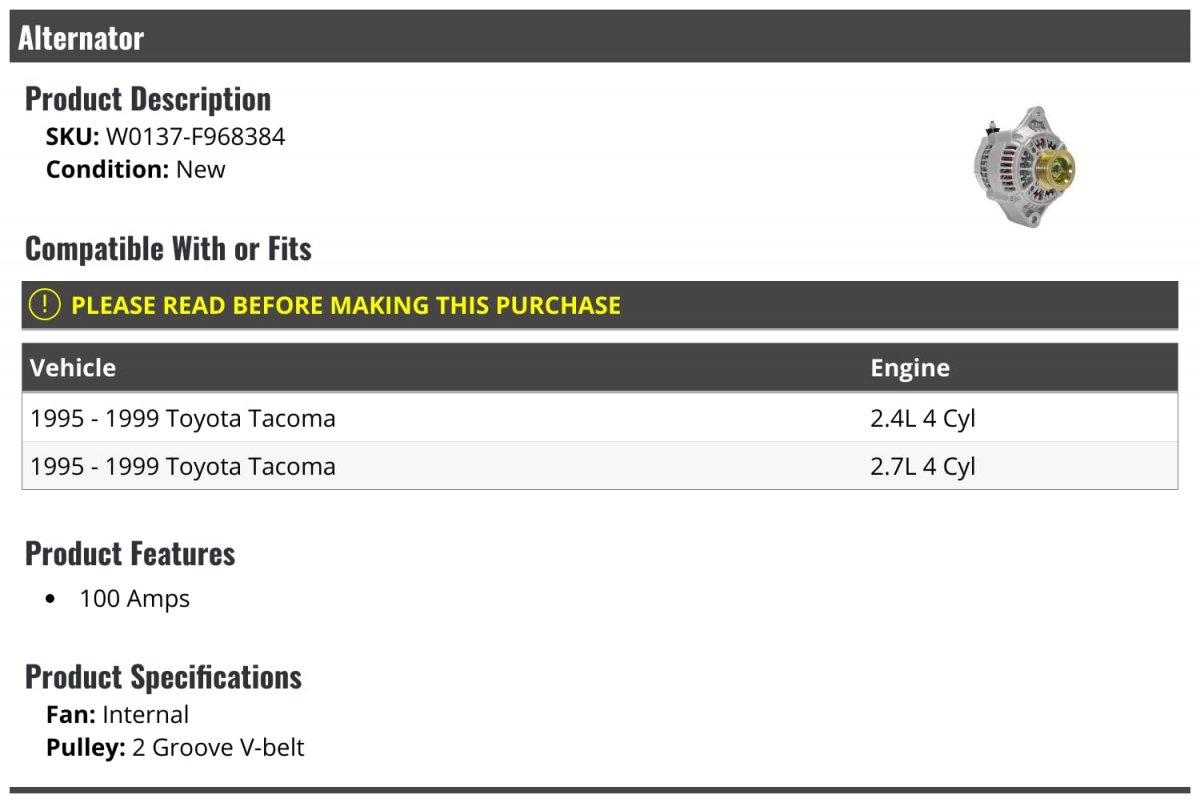Click the 100 Amps bullet item

134,599
